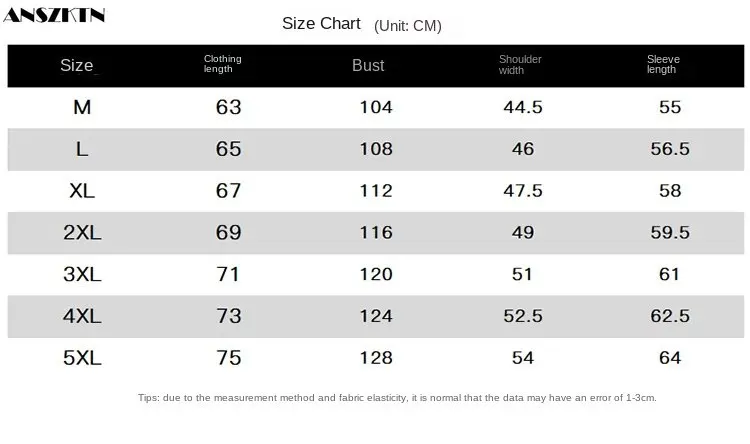Click the ANSZKTN brand logo

click(55, 16)
